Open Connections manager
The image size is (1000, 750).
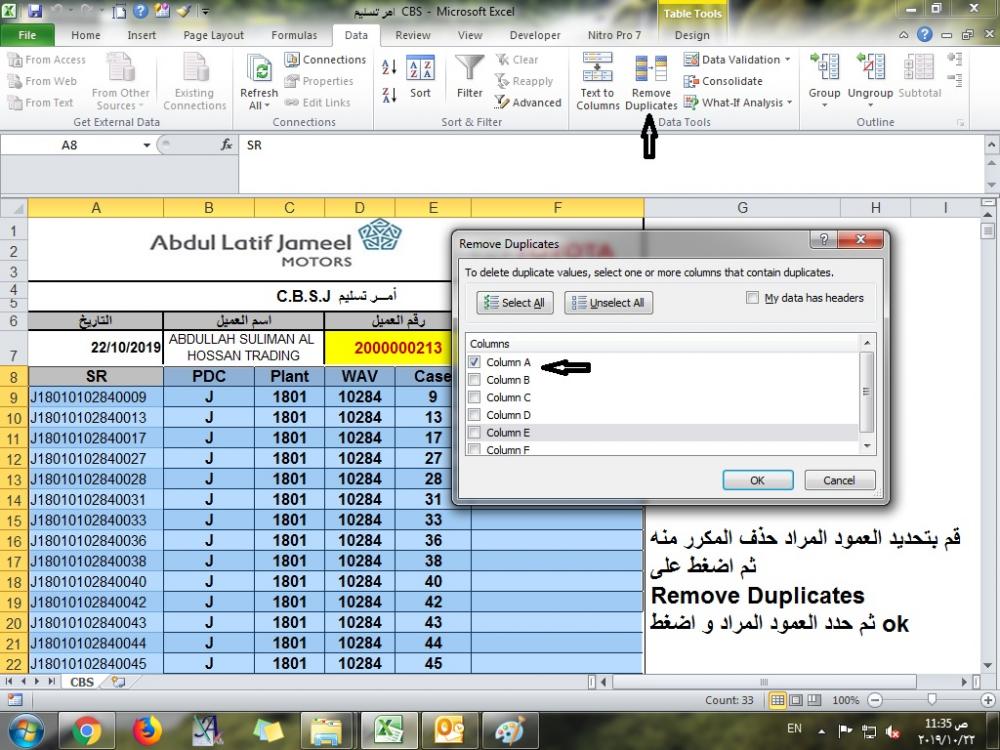pyautogui.click(x=325, y=59)
